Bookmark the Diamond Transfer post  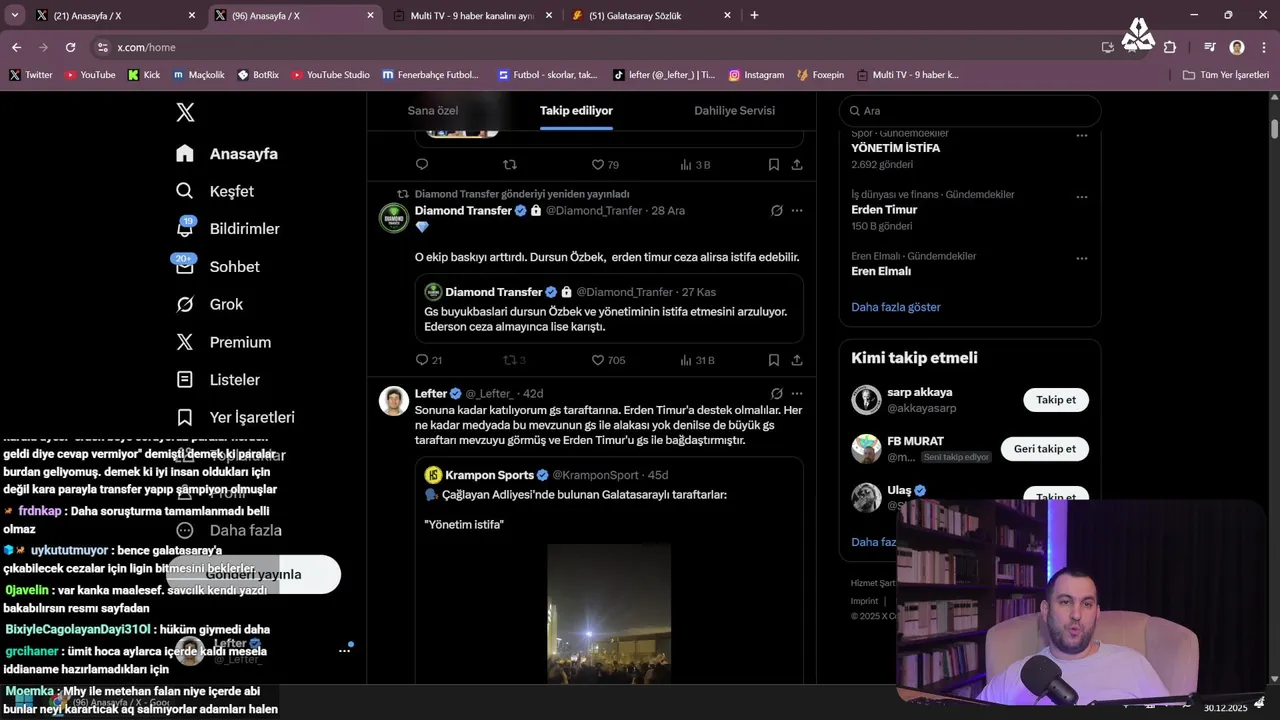pyautogui.click(x=774, y=360)
